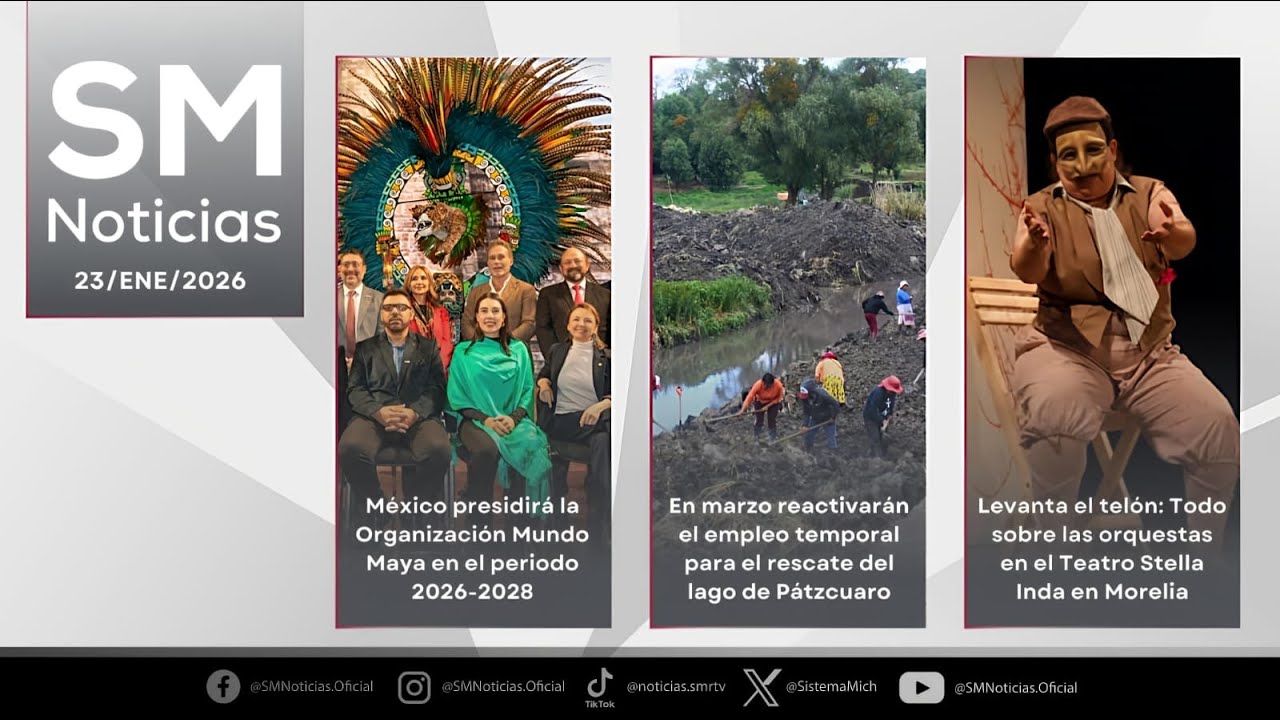Click the word Noticias under SM
Image resolution: width=1280 pixels, height=720 pixels.
tap(165, 221)
